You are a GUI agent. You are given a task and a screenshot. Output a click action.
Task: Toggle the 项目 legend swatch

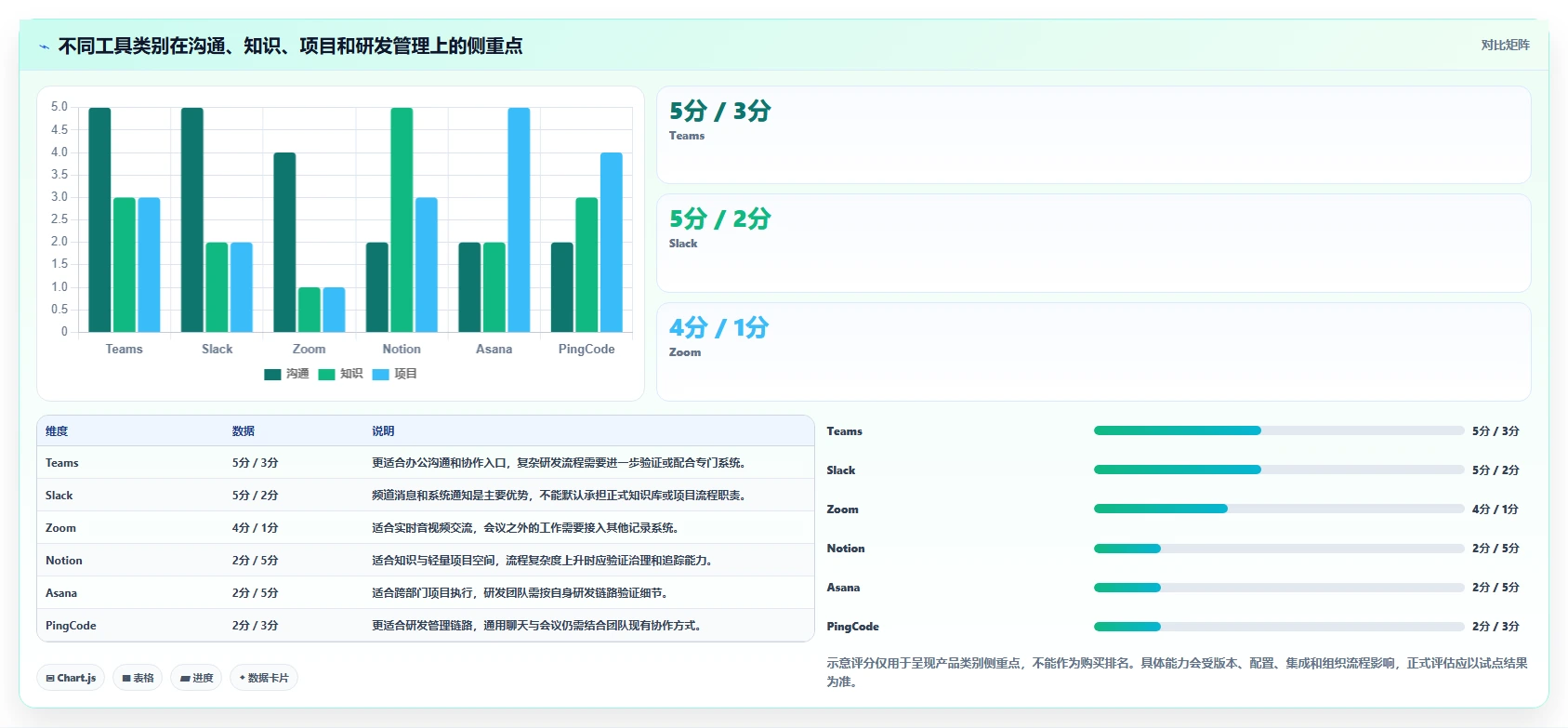point(380,375)
